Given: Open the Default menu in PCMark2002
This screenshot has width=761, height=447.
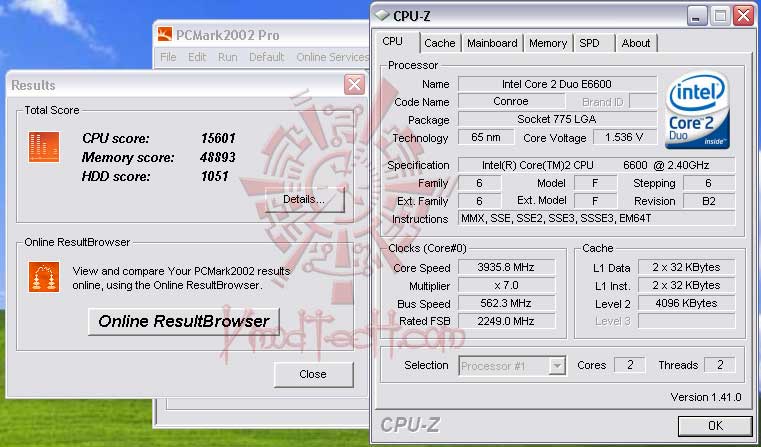Looking at the screenshot, I should 266,57.
